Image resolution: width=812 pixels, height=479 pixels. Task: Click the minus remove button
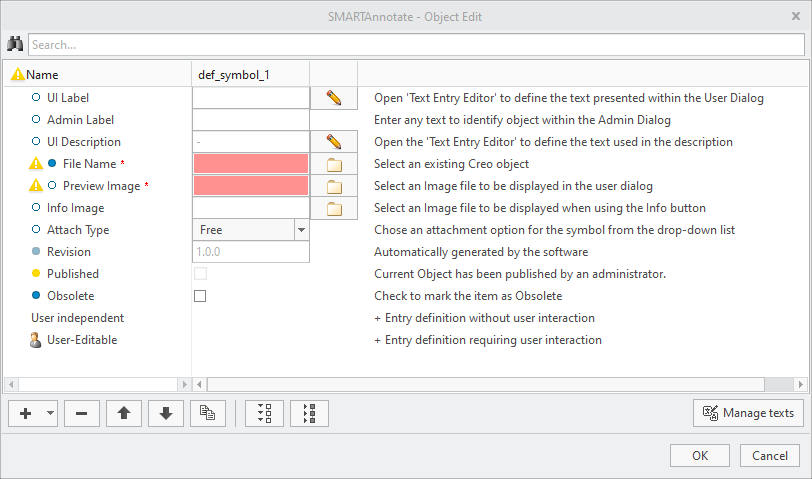(82, 413)
